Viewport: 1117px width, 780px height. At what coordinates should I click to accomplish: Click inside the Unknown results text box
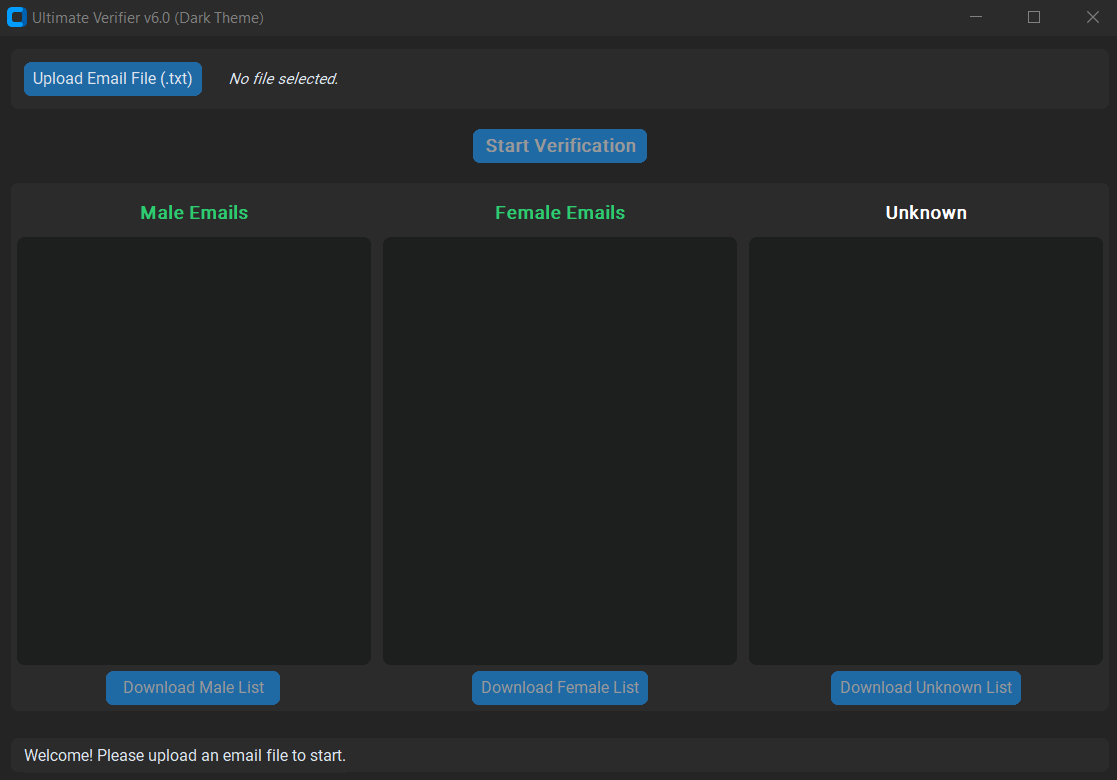click(926, 450)
